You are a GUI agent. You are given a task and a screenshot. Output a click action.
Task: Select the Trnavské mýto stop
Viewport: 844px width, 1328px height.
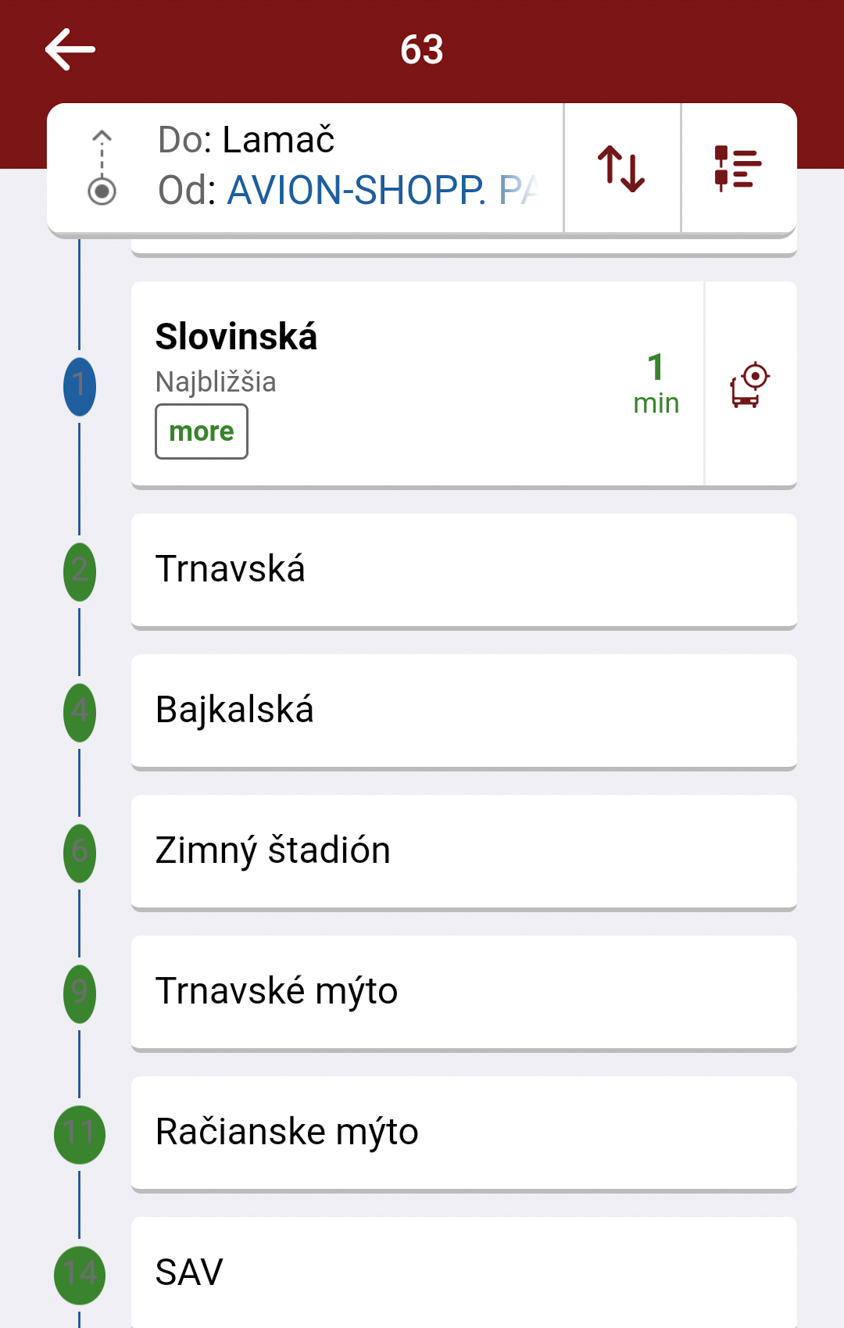[x=464, y=993]
